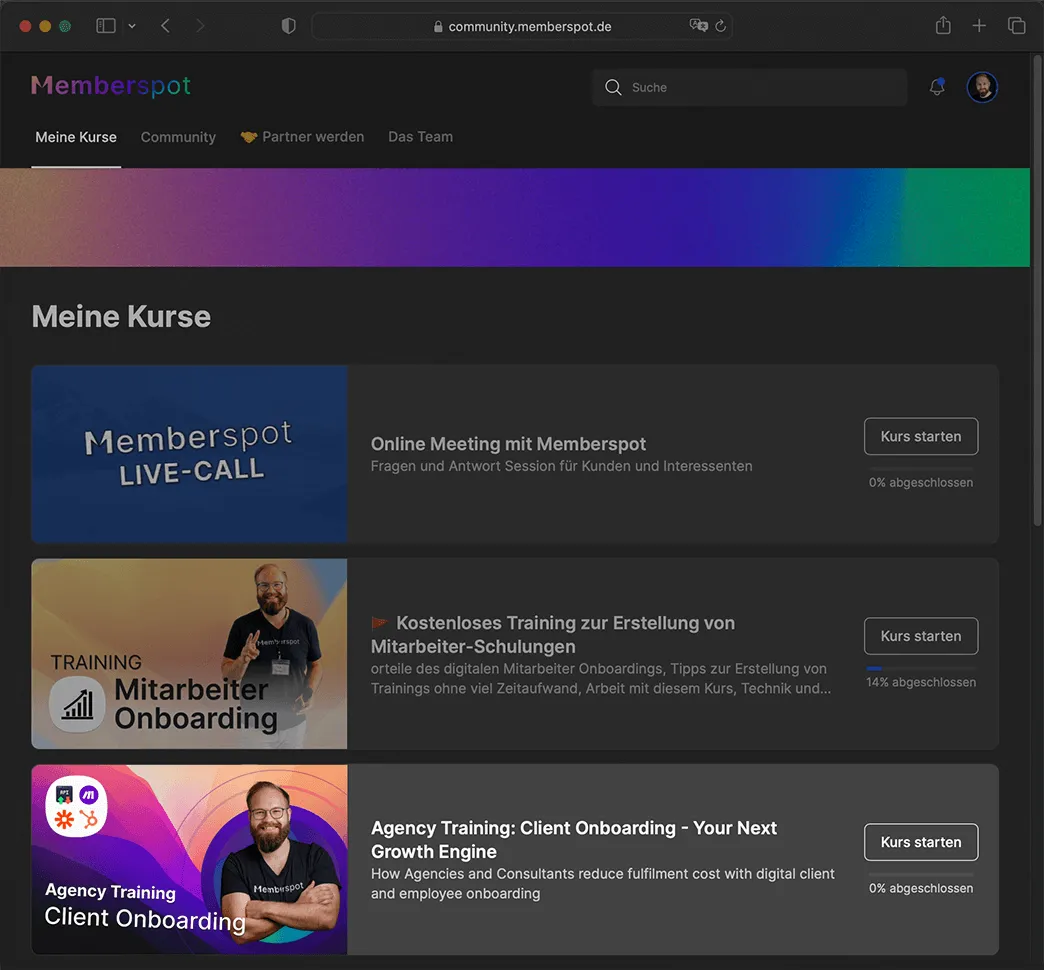The width and height of the screenshot is (1044, 970).
Task: Click the Mitarbeiter Onboarding thumbnail
Action: pyautogui.click(x=189, y=654)
